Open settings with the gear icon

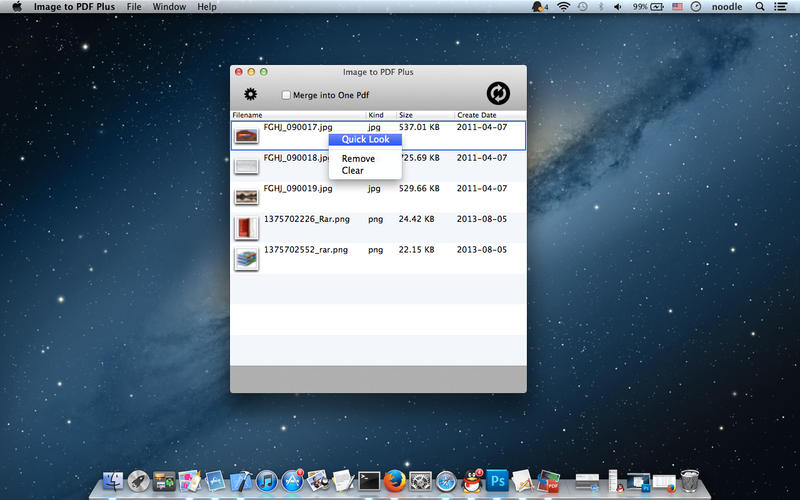(x=251, y=94)
